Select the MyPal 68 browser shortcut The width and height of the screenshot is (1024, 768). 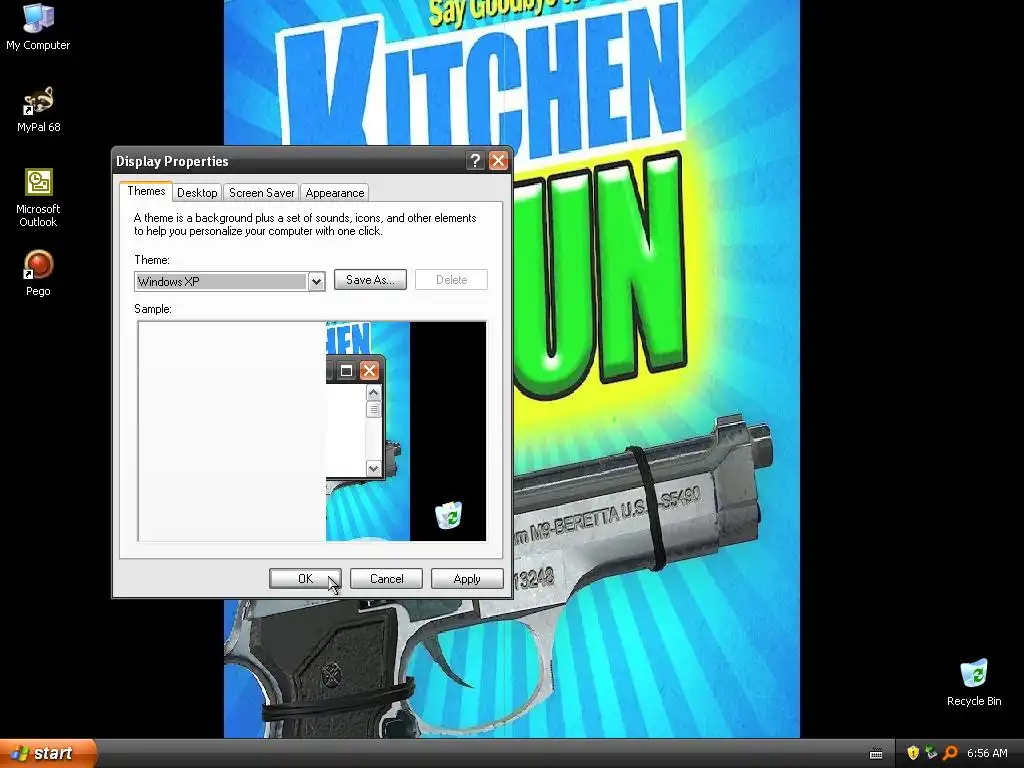click(x=38, y=109)
